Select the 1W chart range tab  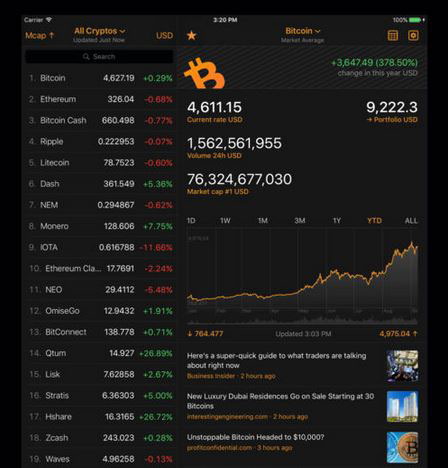pos(225,221)
